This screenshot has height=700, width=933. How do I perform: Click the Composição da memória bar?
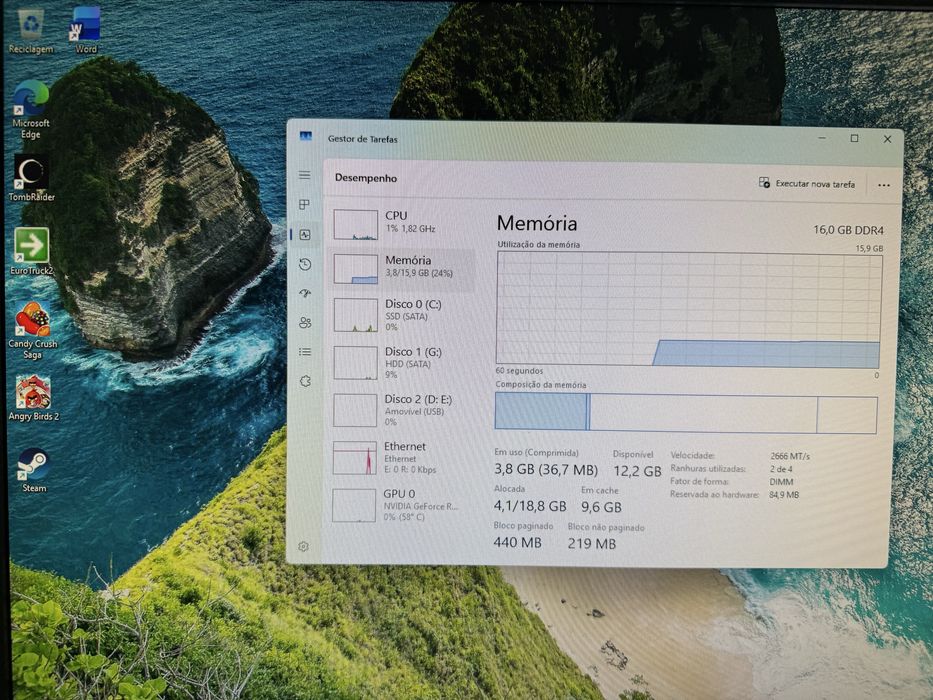click(686, 412)
